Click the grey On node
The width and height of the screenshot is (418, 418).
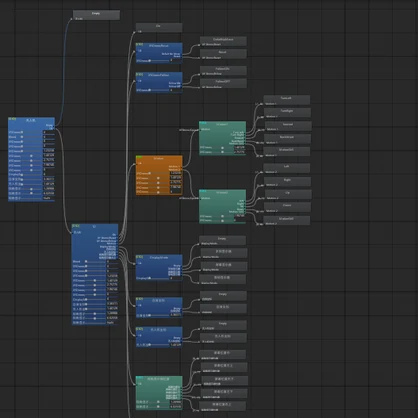(159, 27)
